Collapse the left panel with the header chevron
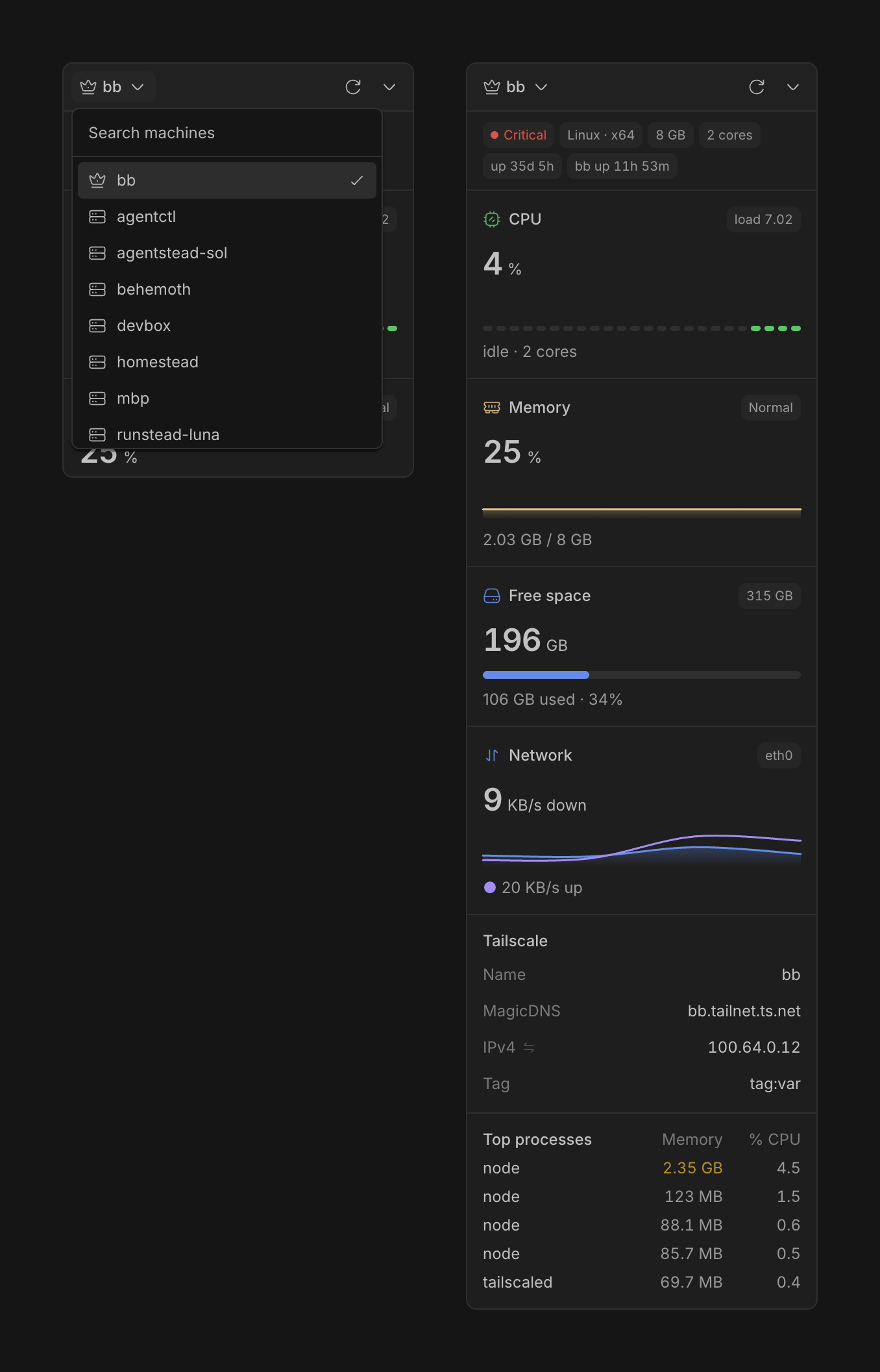Image resolution: width=880 pixels, height=1372 pixels. [389, 87]
